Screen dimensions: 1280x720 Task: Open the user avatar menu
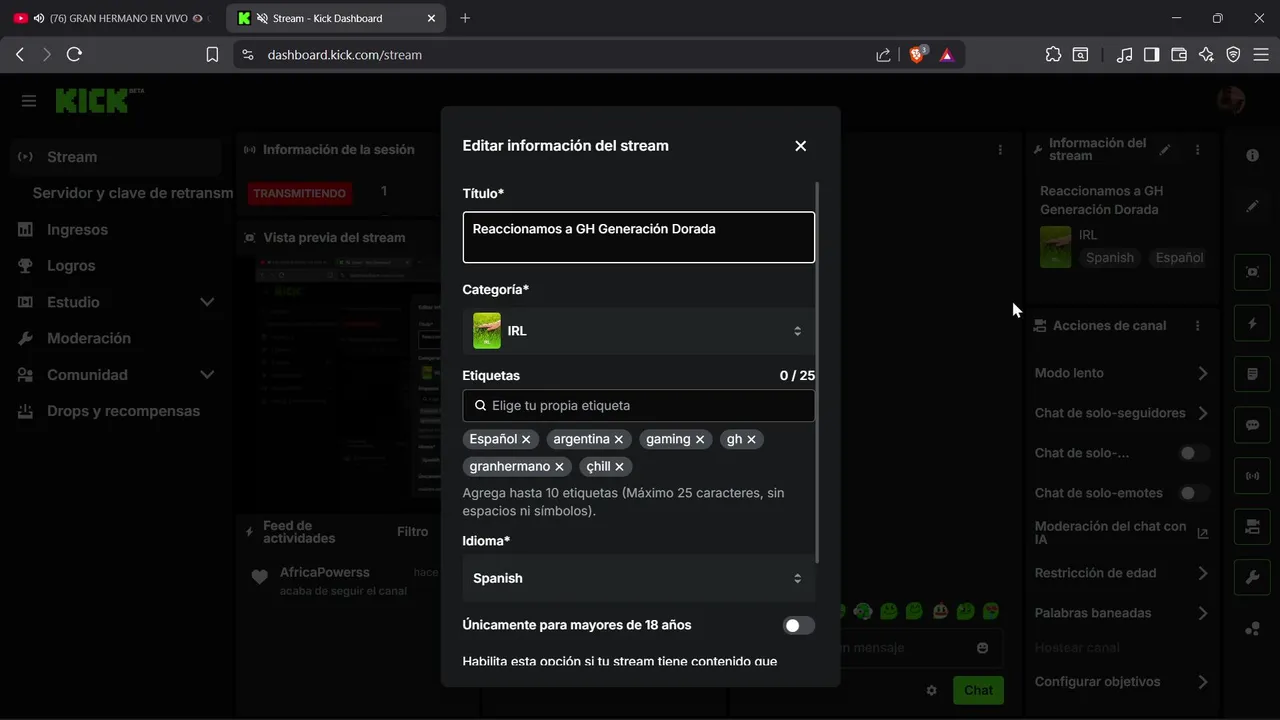click(x=1231, y=100)
